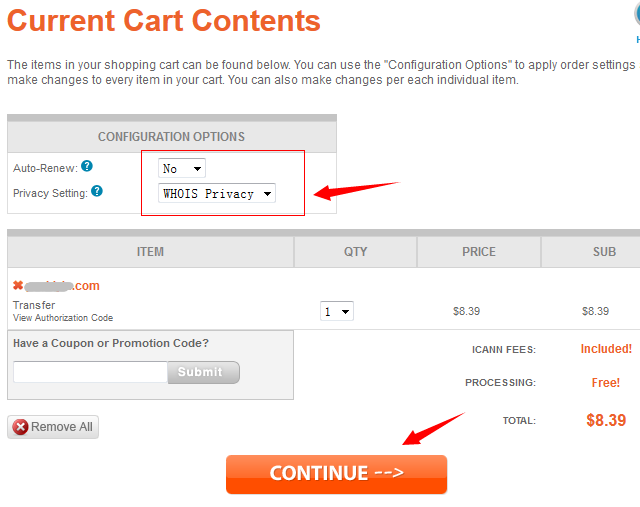Click the orange CONTINUE button
The image size is (640, 507).
click(336, 474)
